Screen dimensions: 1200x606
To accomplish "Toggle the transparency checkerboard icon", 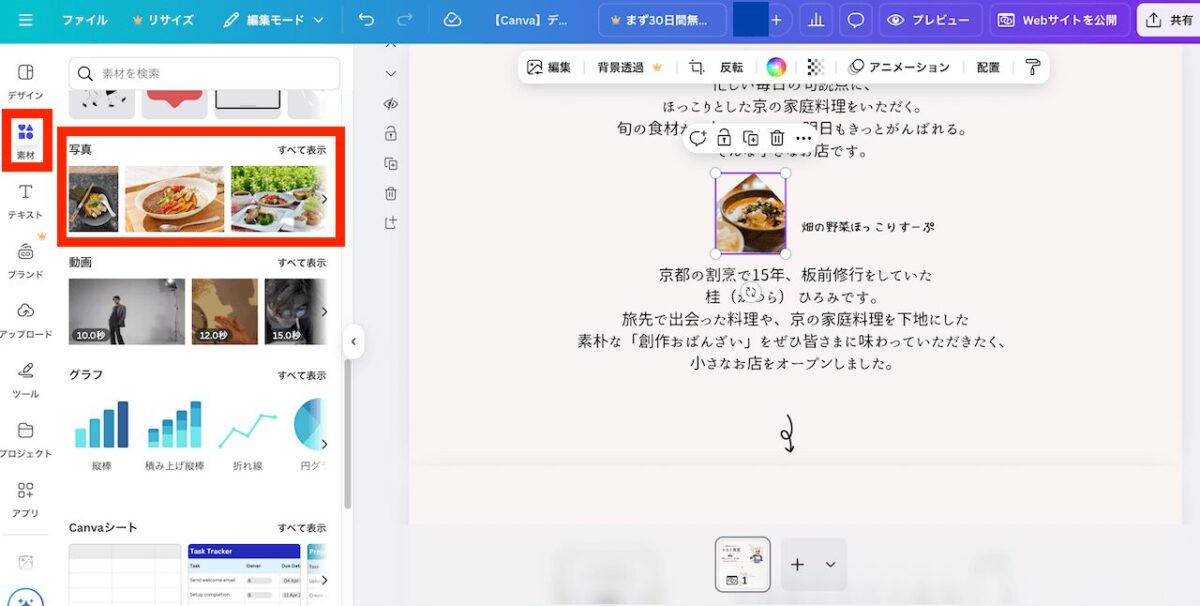I will coord(816,67).
